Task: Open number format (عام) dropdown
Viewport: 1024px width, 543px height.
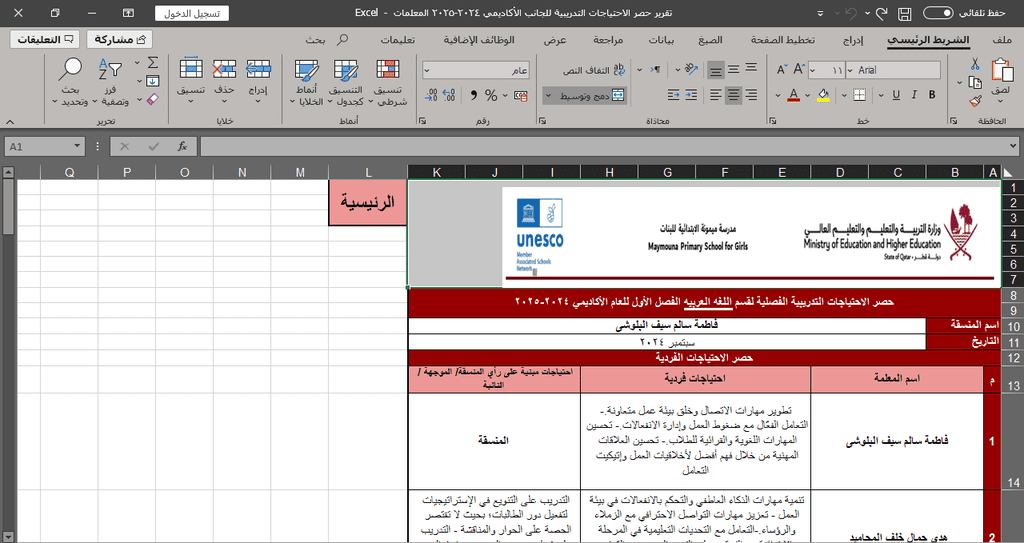Action: coord(428,70)
